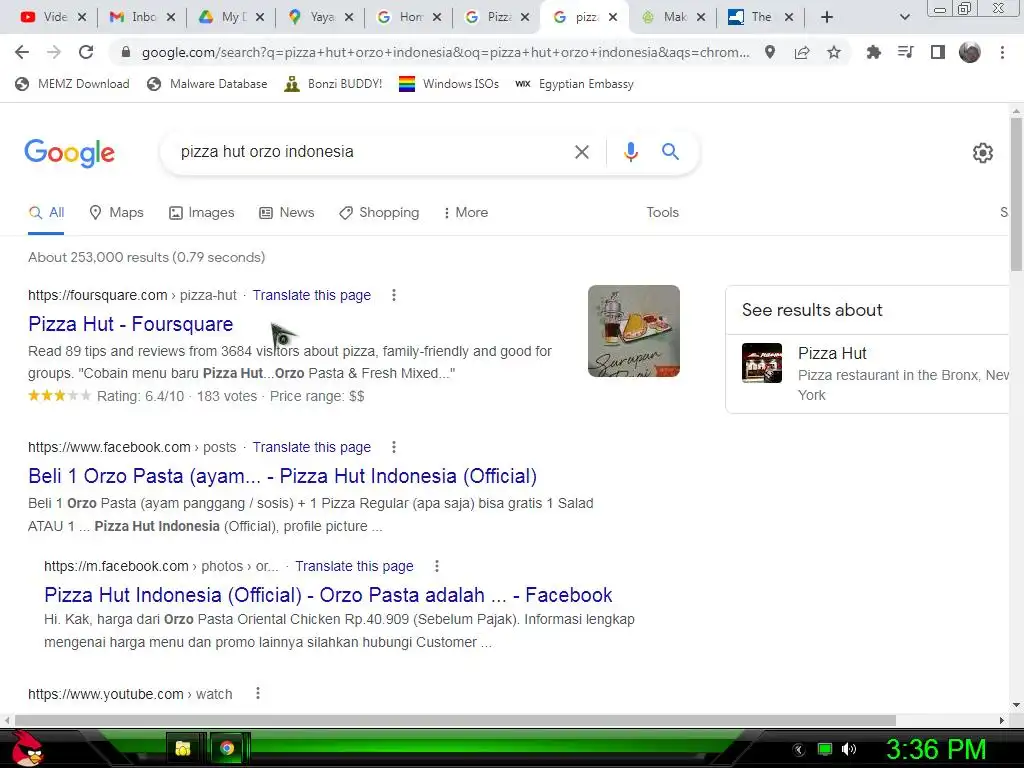Close the active pizza search tab

point(613,17)
